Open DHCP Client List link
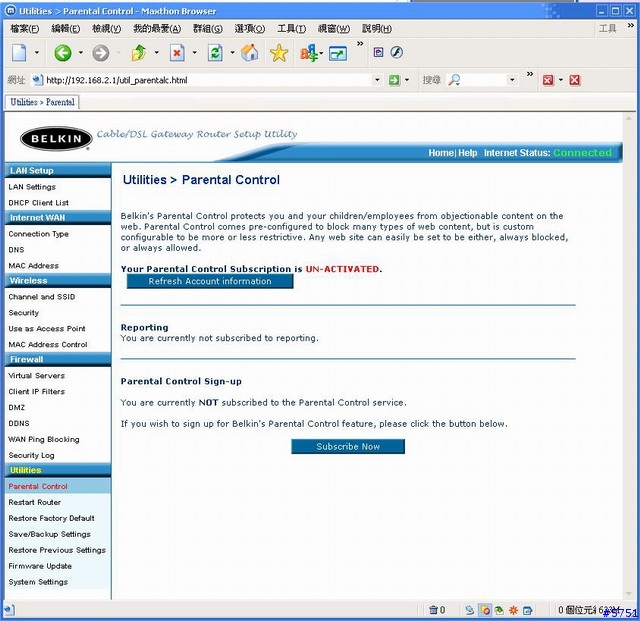The height and width of the screenshot is (621, 640). [38, 203]
